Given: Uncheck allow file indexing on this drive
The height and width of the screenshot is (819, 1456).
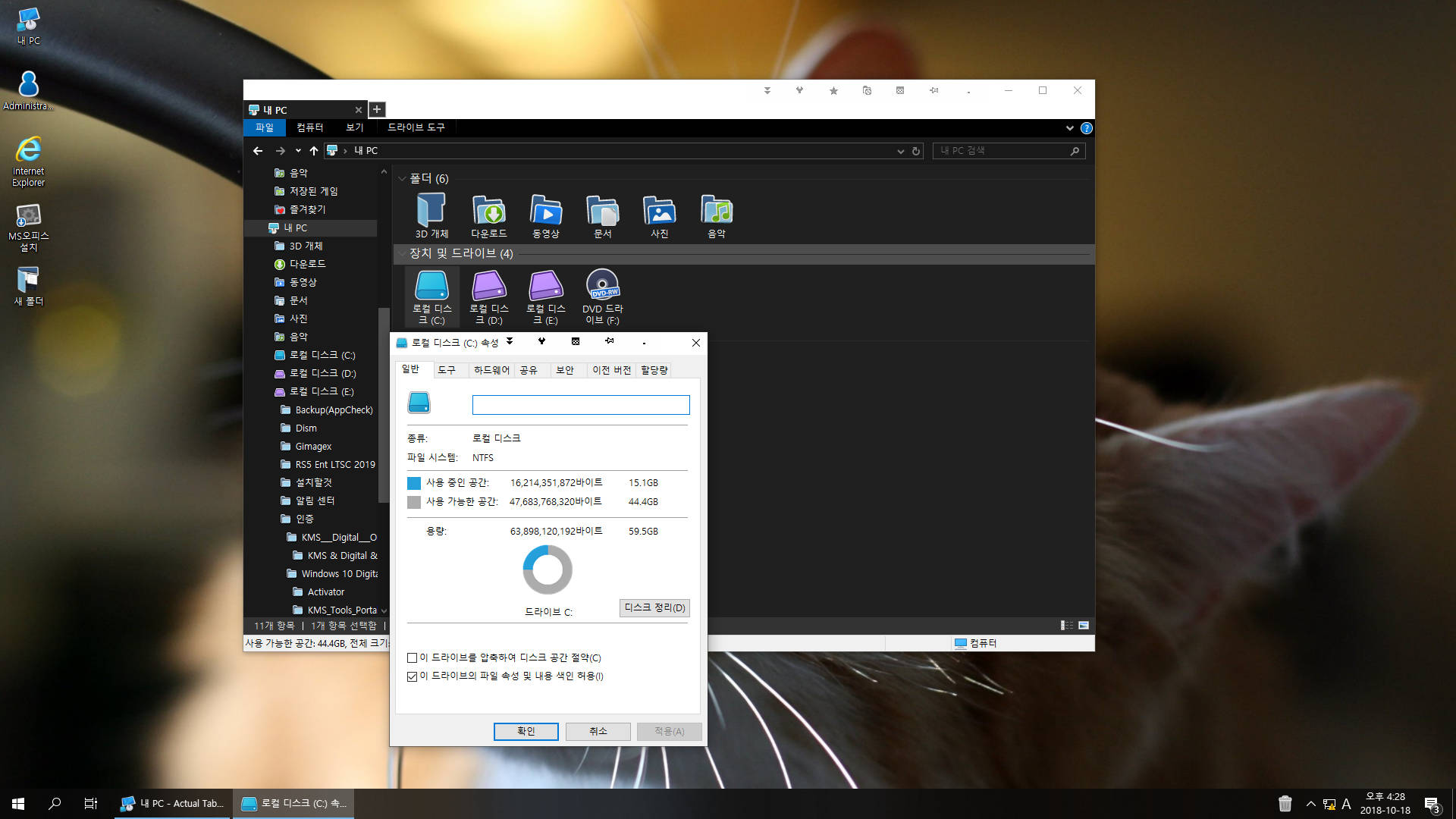Looking at the screenshot, I should (x=412, y=676).
